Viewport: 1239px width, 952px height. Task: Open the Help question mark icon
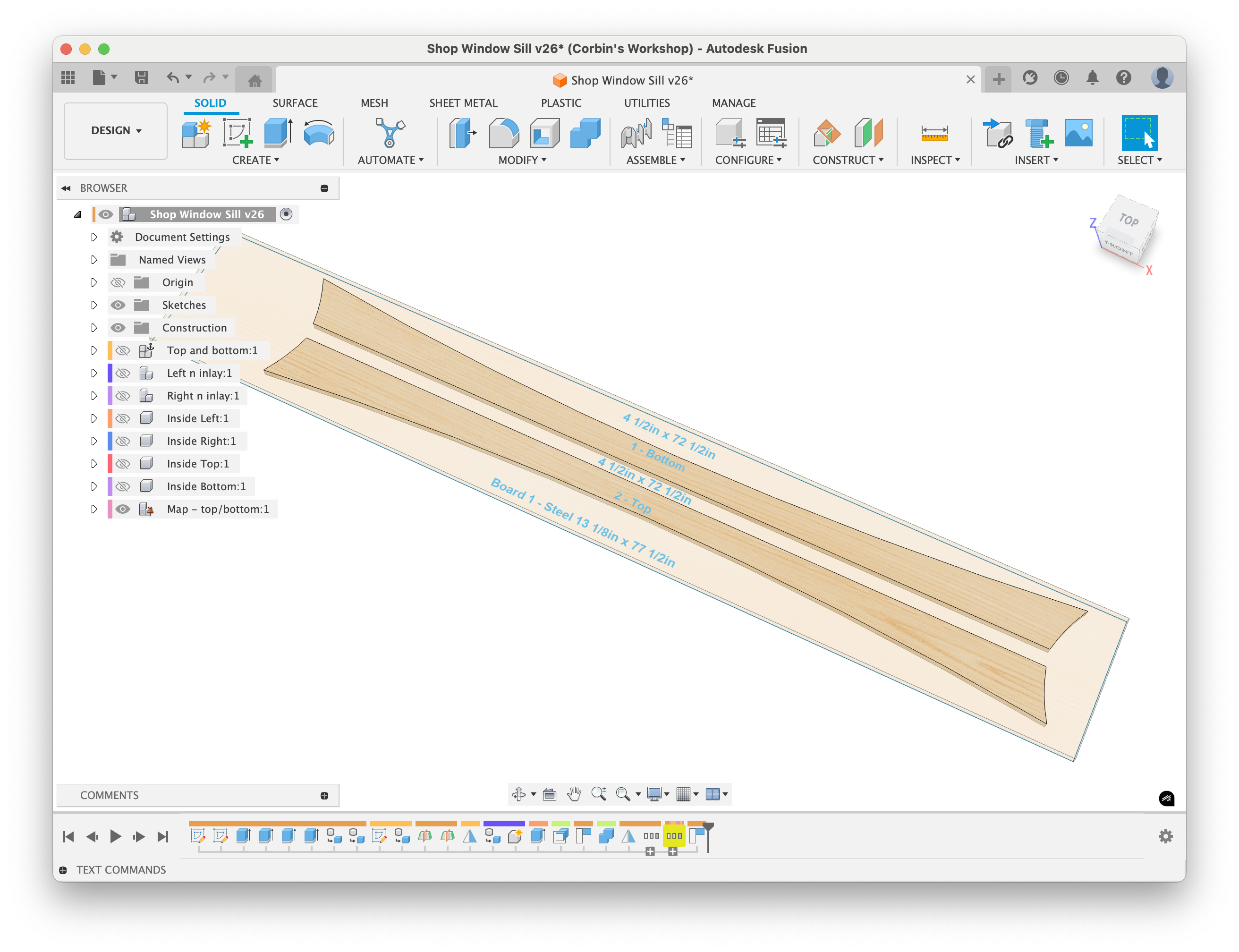coord(1123,77)
